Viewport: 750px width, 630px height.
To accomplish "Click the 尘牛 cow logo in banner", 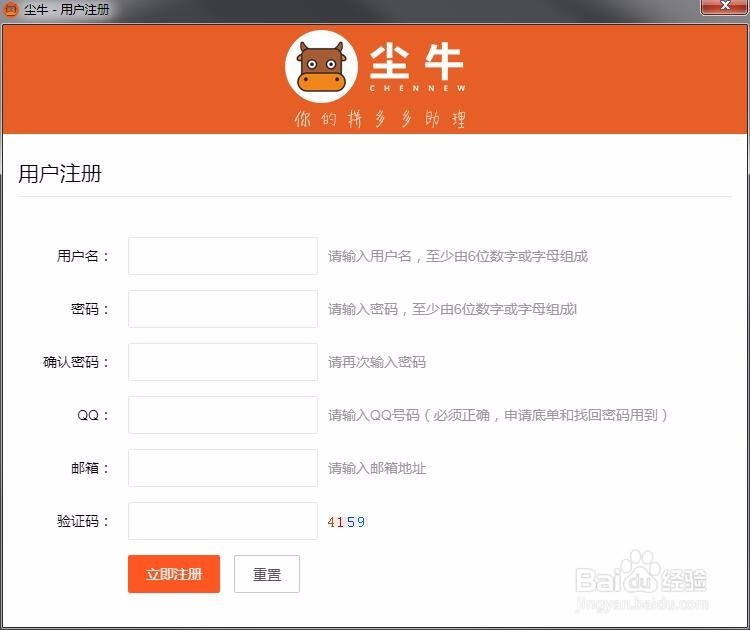I will [x=321, y=66].
